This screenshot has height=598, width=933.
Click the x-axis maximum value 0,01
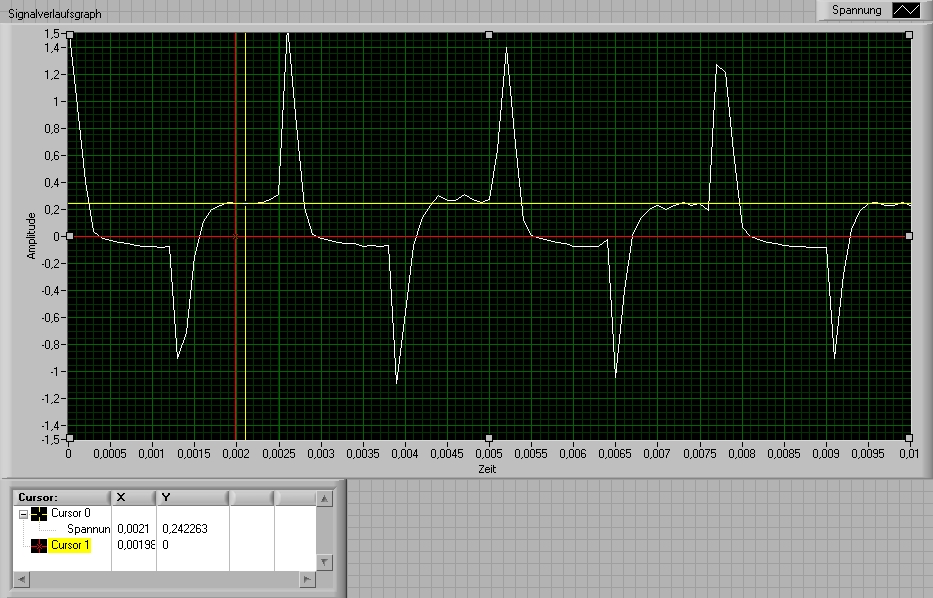pyautogui.click(x=909, y=453)
